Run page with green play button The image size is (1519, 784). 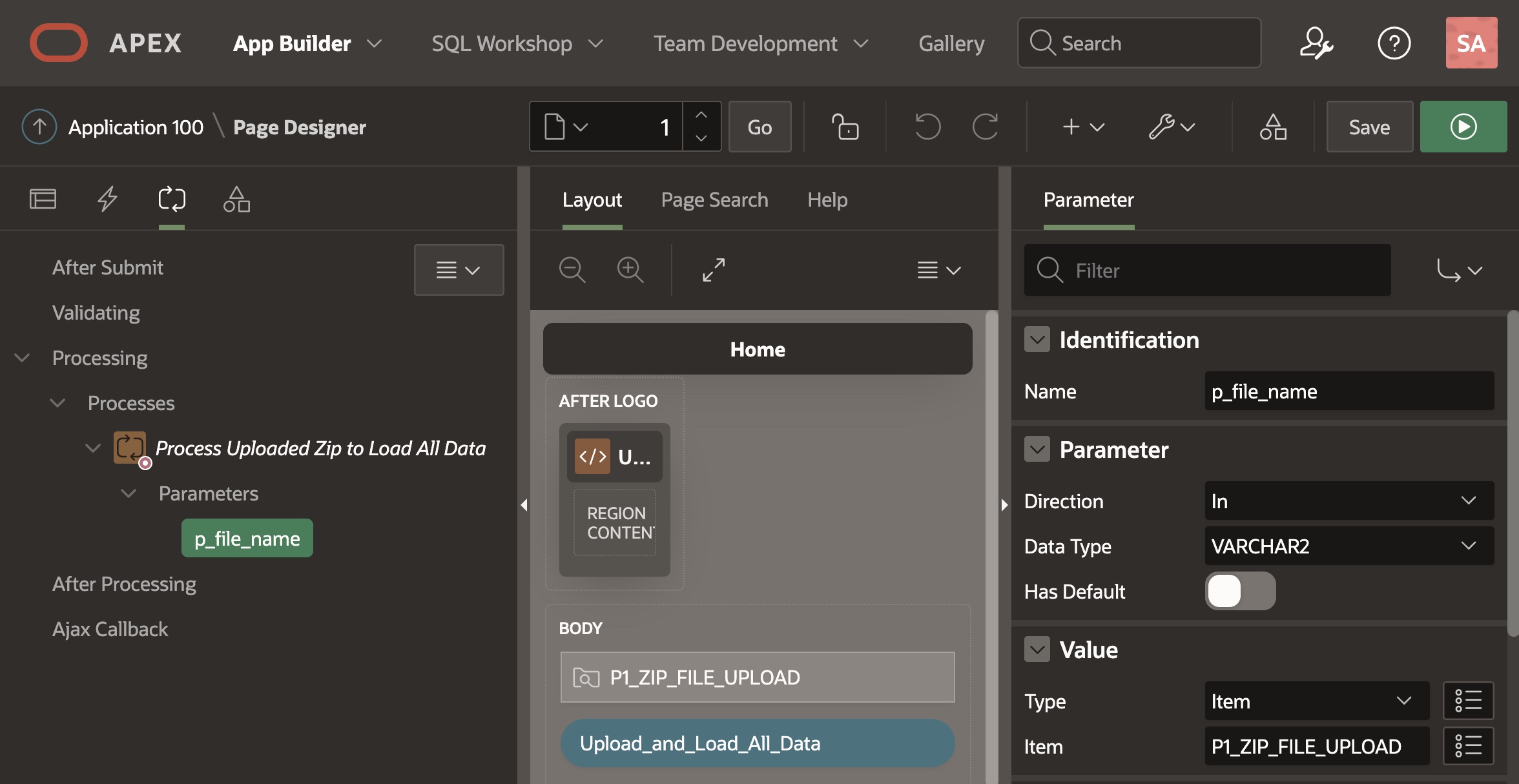pyautogui.click(x=1463, y=127)
